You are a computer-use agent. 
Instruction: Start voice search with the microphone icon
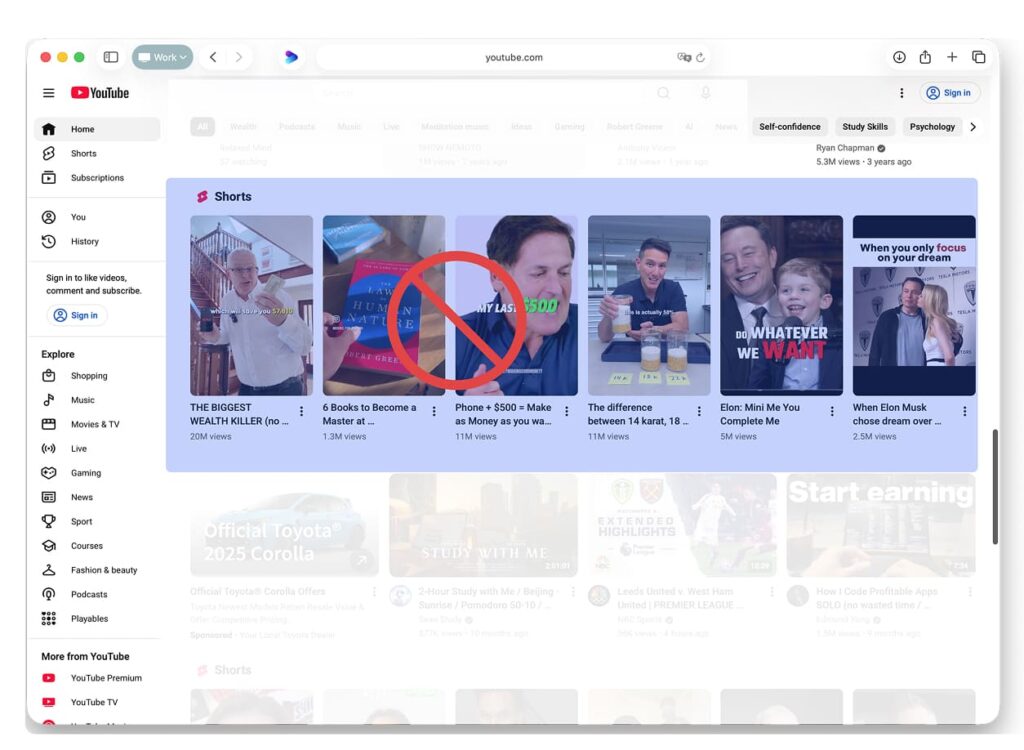click(705, 92)
